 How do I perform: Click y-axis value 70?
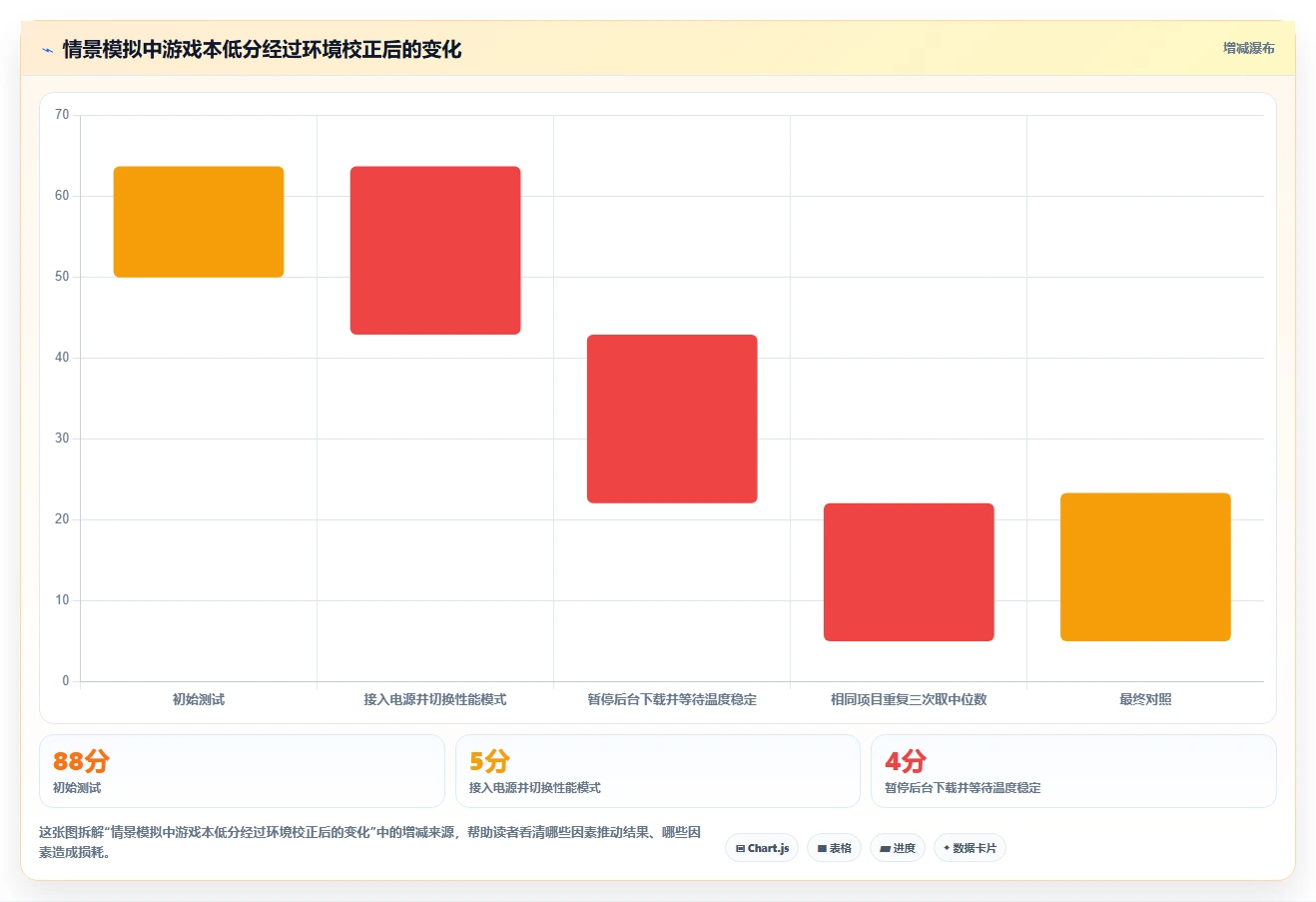(62, 115)
